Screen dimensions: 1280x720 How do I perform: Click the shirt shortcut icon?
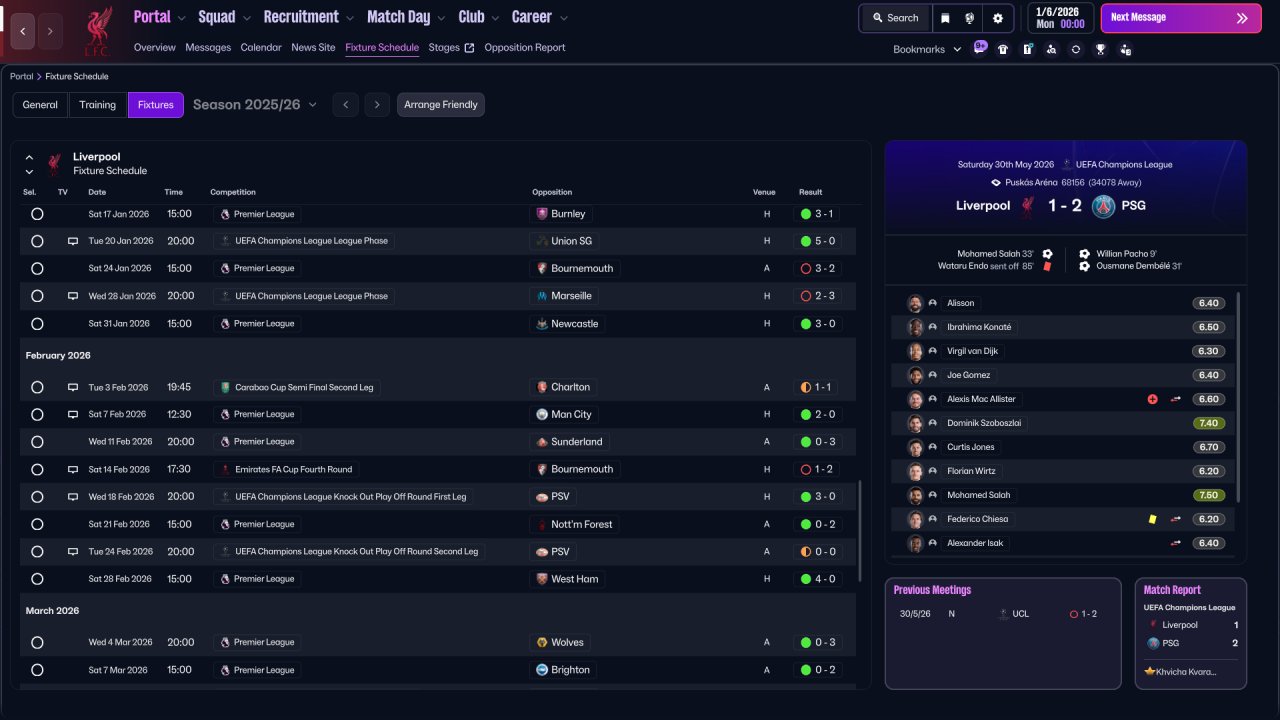(1003, 49)
